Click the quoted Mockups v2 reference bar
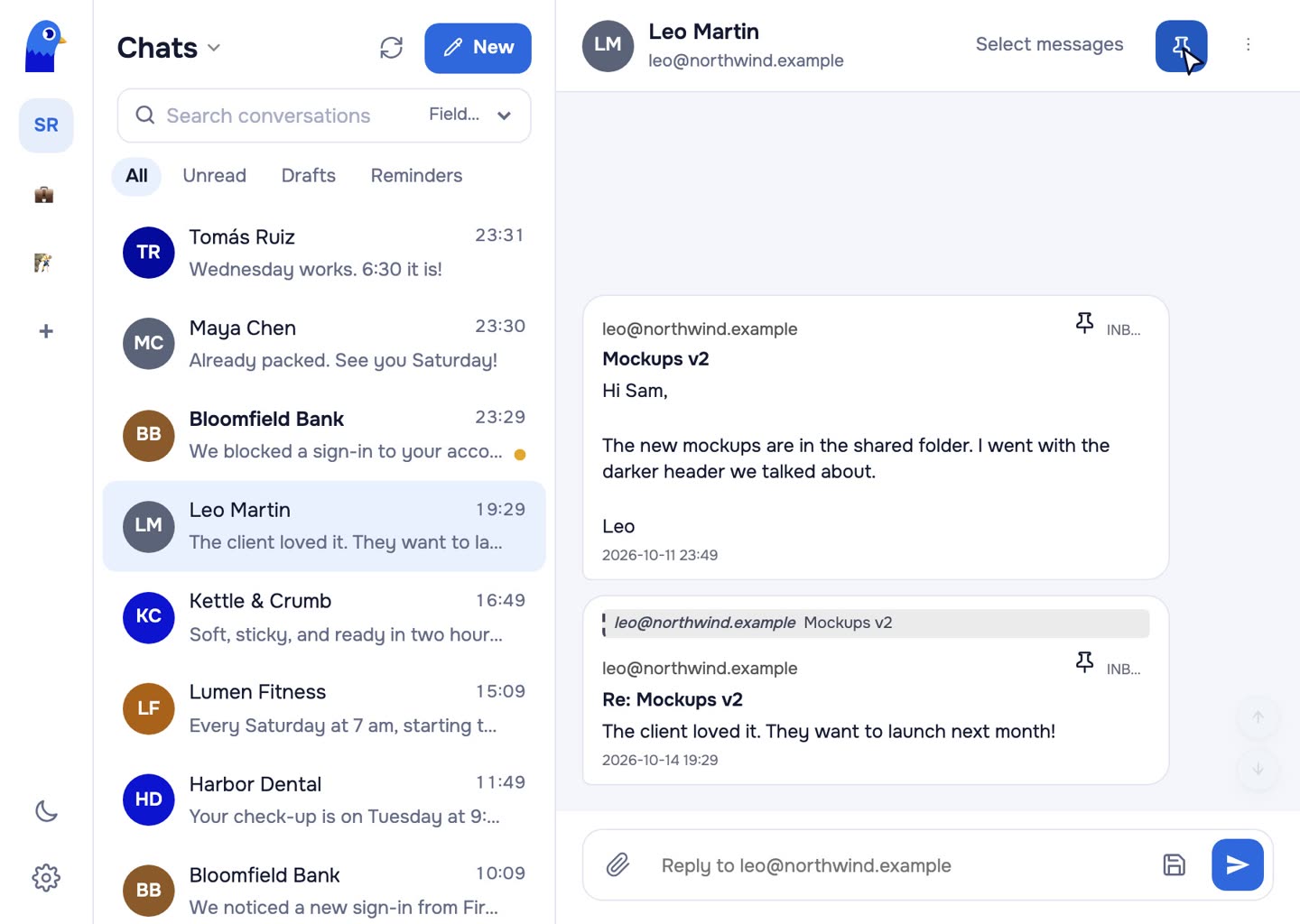This screenshot has width=1300, height=924. 876,623
